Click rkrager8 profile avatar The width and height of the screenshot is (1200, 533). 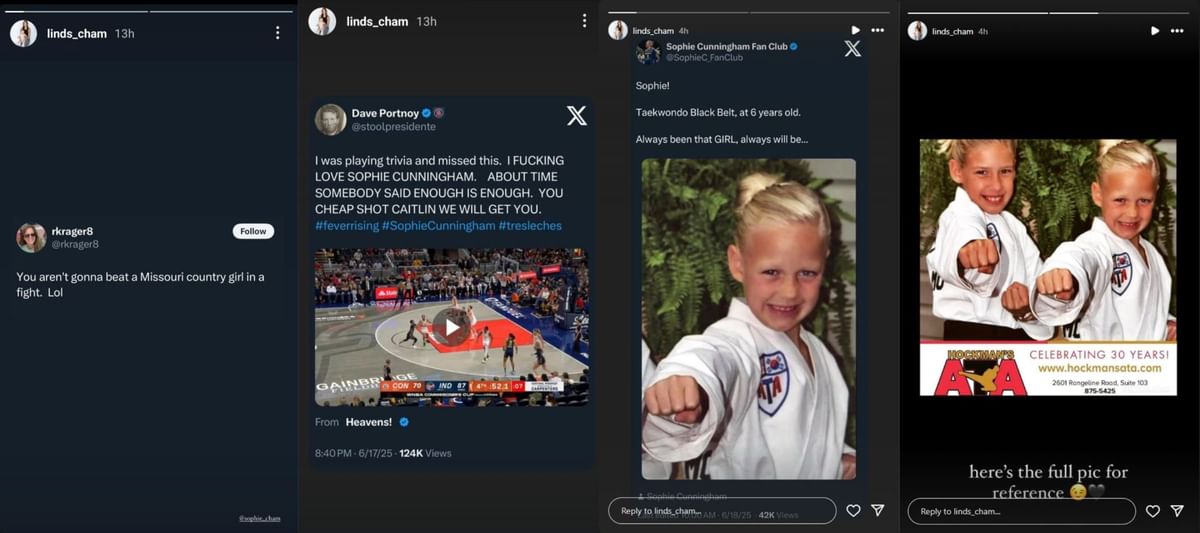click(31, 238)
